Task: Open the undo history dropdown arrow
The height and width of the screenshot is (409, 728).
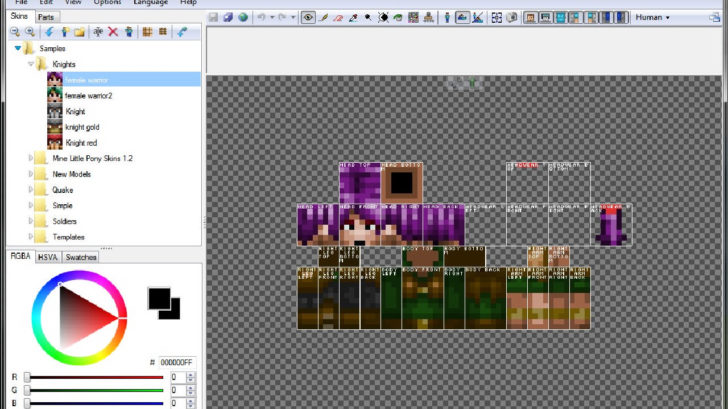Action: click(x=272, y=18)
